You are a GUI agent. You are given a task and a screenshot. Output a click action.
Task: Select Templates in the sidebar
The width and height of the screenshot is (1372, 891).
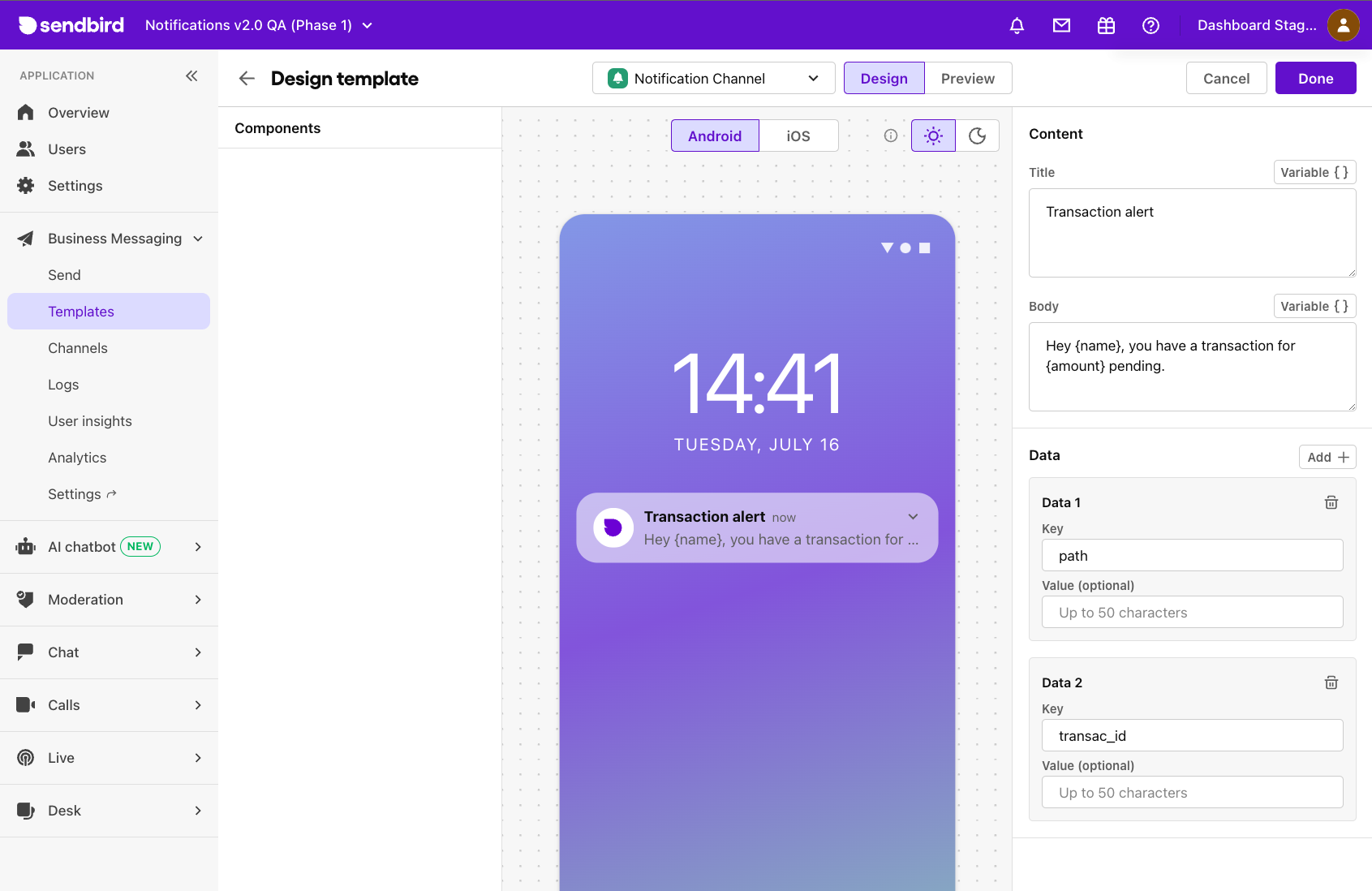click(x=81, y=311)
